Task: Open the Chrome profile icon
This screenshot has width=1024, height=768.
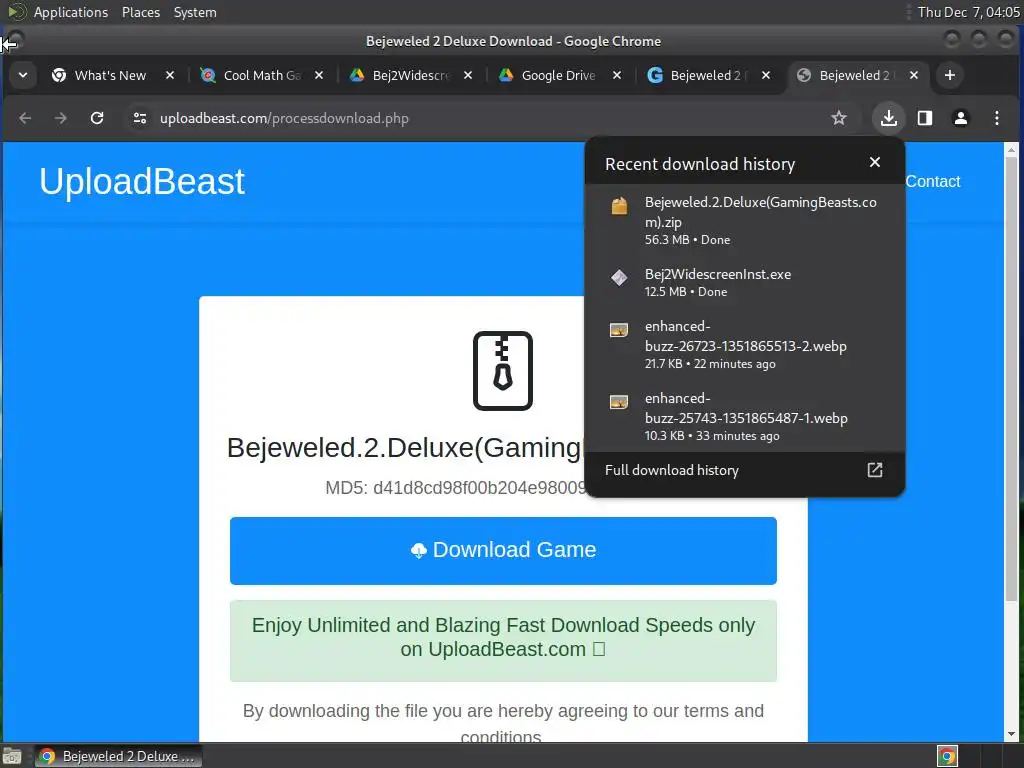Action: point(961,118)
